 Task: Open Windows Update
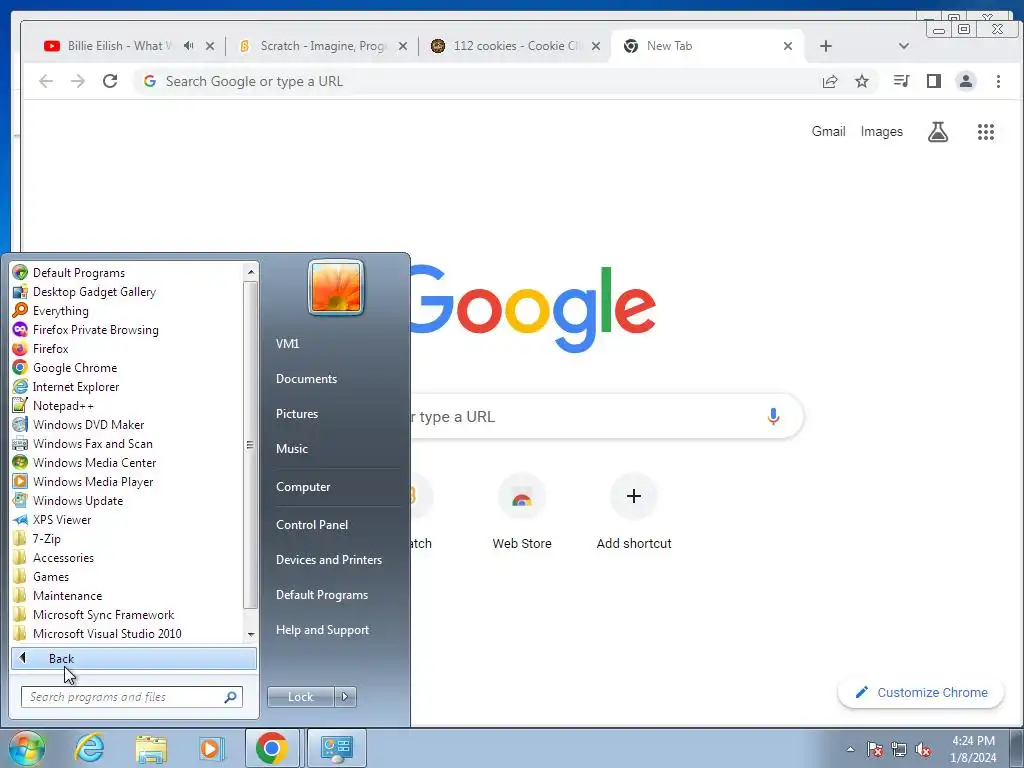coord(127,501)
